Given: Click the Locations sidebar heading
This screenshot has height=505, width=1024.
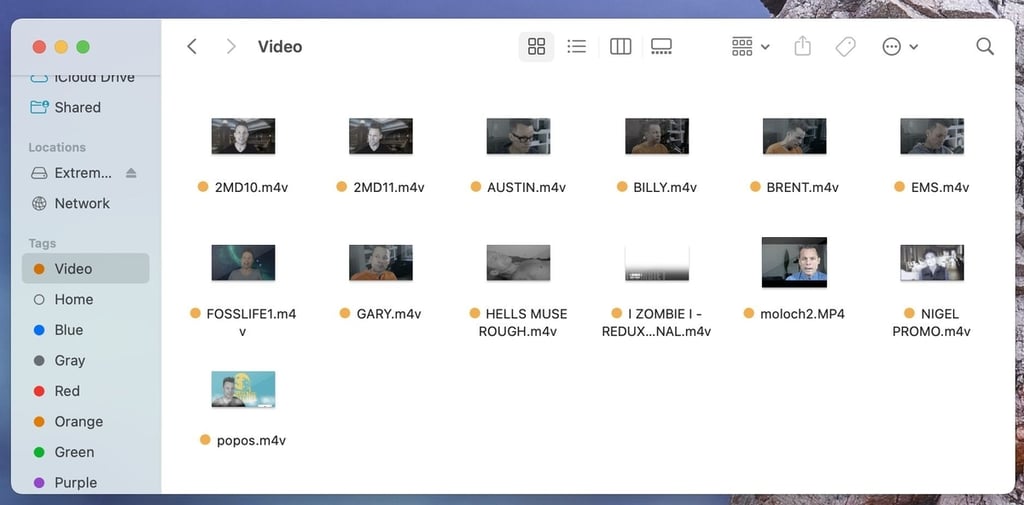Looking at the screenshot, I should [57, 147].
